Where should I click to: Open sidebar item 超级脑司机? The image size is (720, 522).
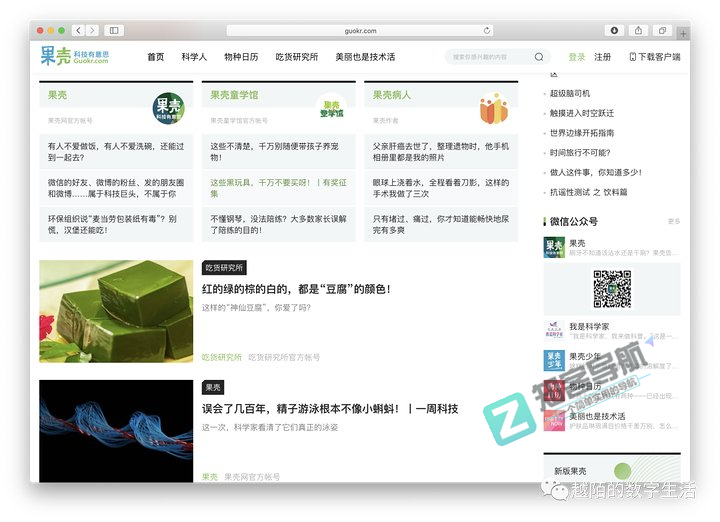coord(570,94)
